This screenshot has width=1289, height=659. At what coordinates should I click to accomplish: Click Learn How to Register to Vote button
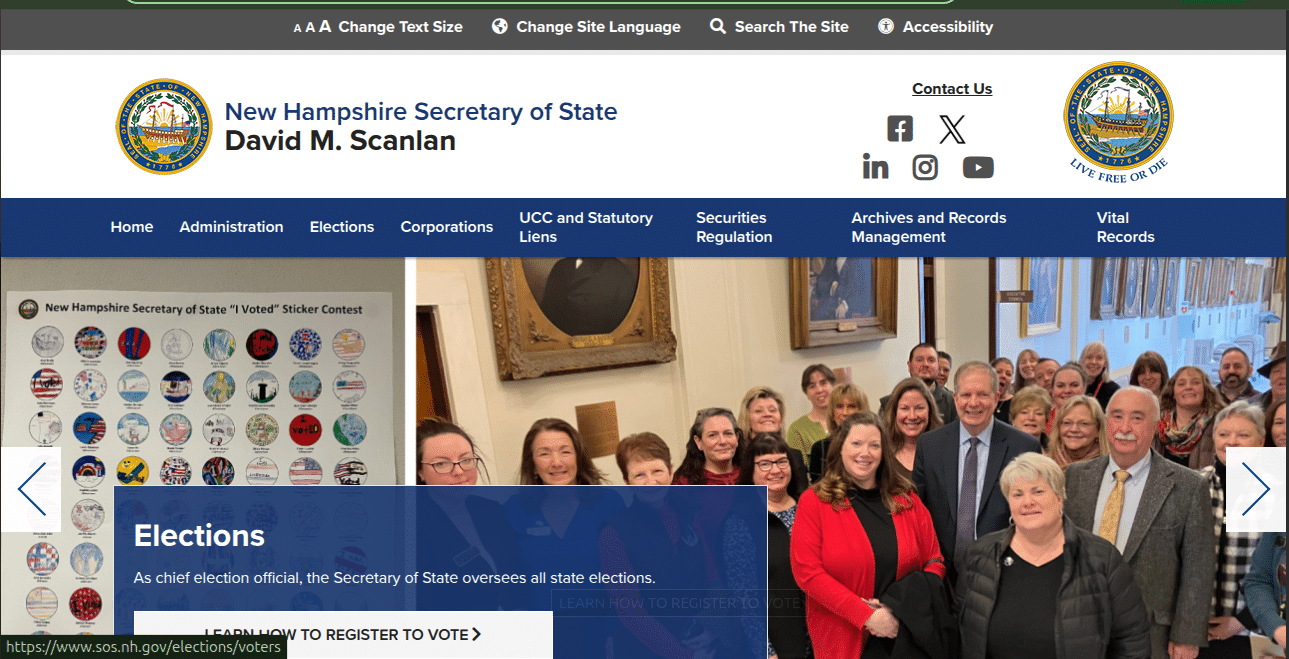click(x=343, y=634)
